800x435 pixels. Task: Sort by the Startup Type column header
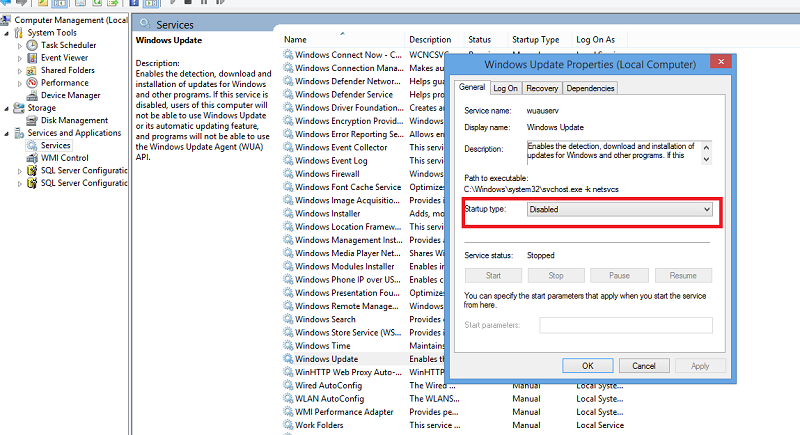[x=540, y=39]
